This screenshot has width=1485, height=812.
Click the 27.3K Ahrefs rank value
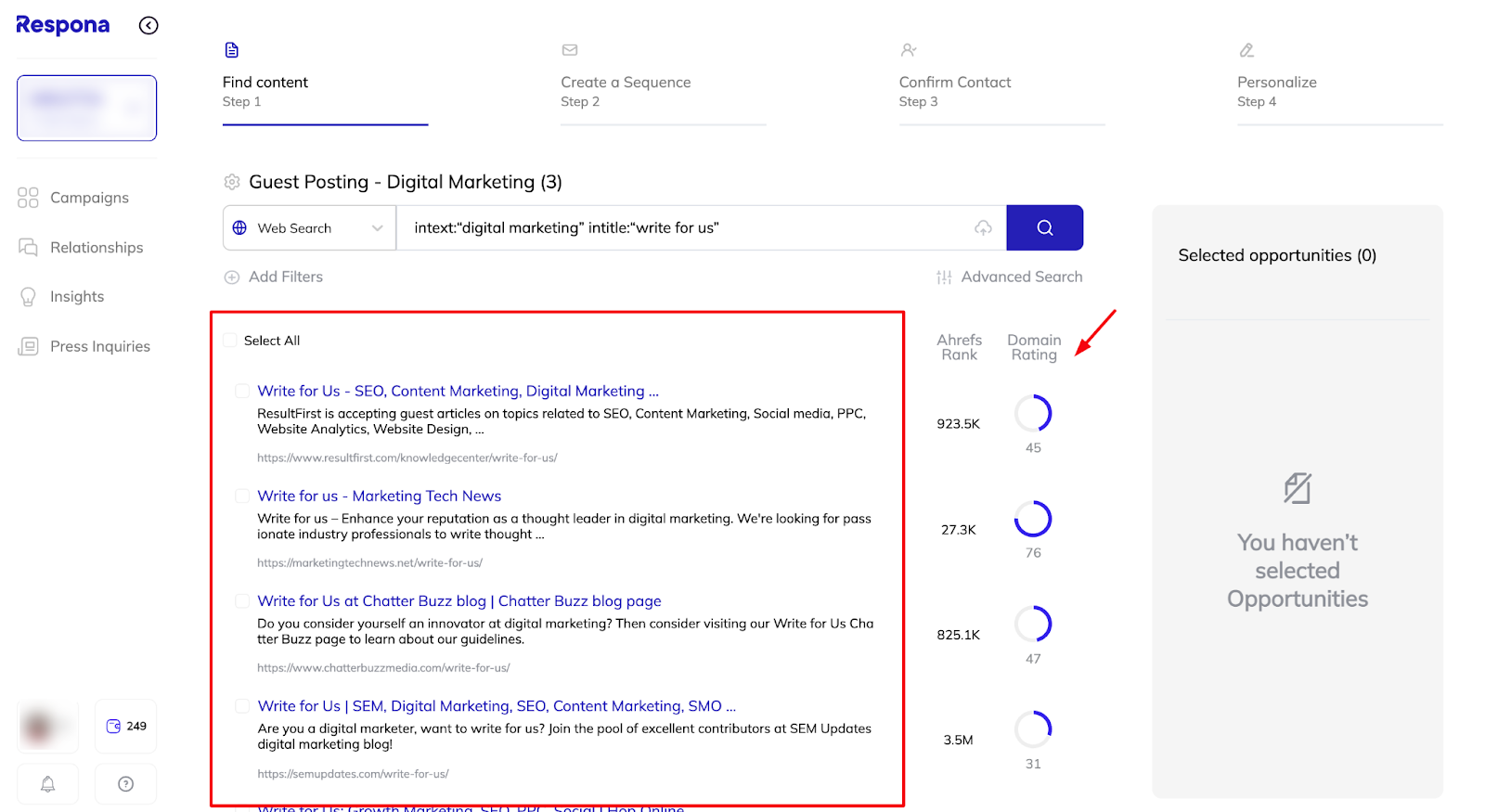pos(959,530)
